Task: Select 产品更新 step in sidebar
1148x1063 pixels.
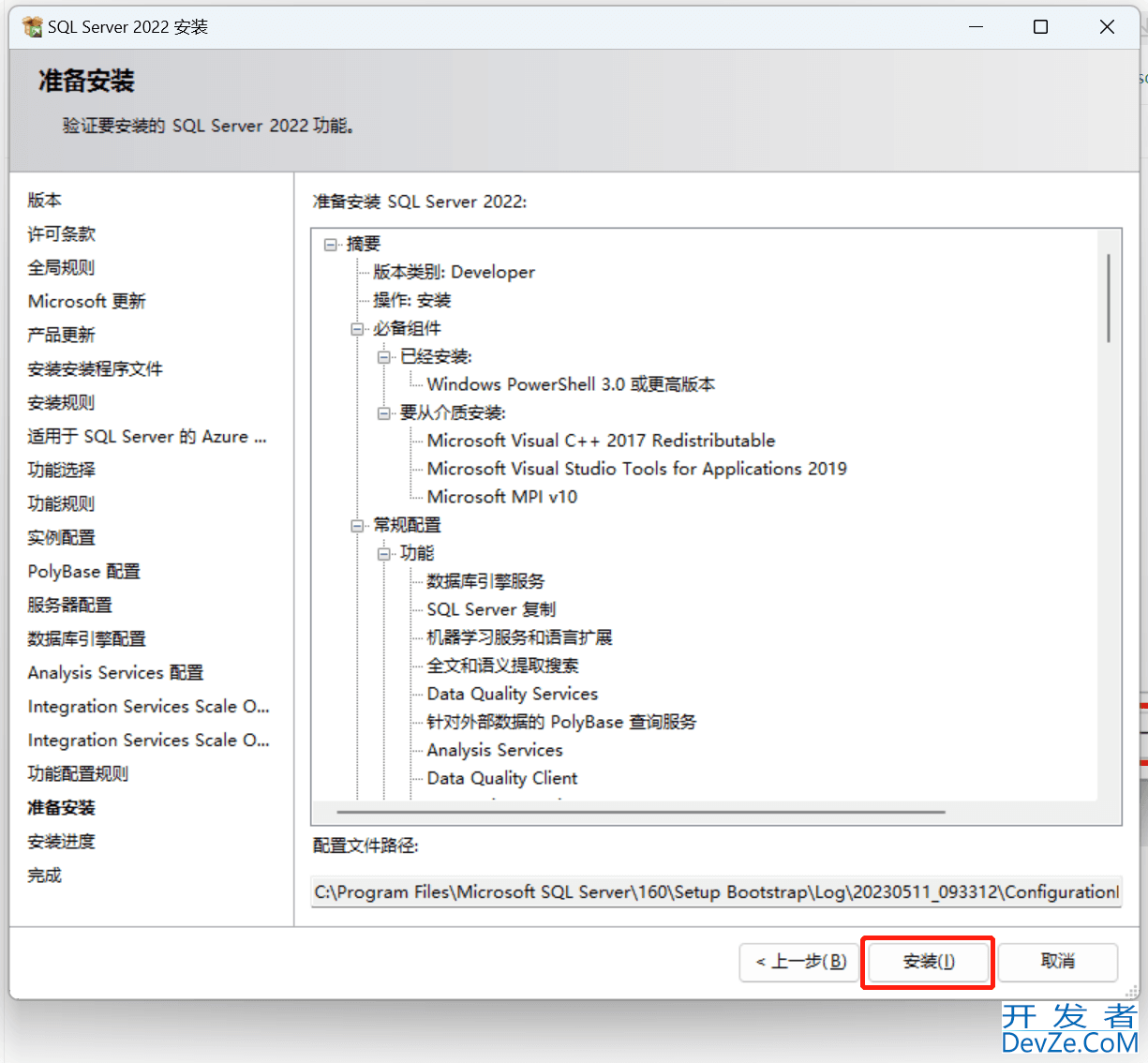Action: (62, 335)
